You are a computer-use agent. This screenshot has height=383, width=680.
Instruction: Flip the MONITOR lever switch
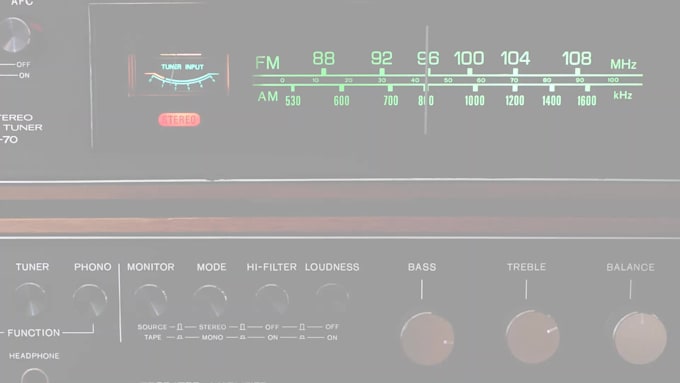point(150,301)
